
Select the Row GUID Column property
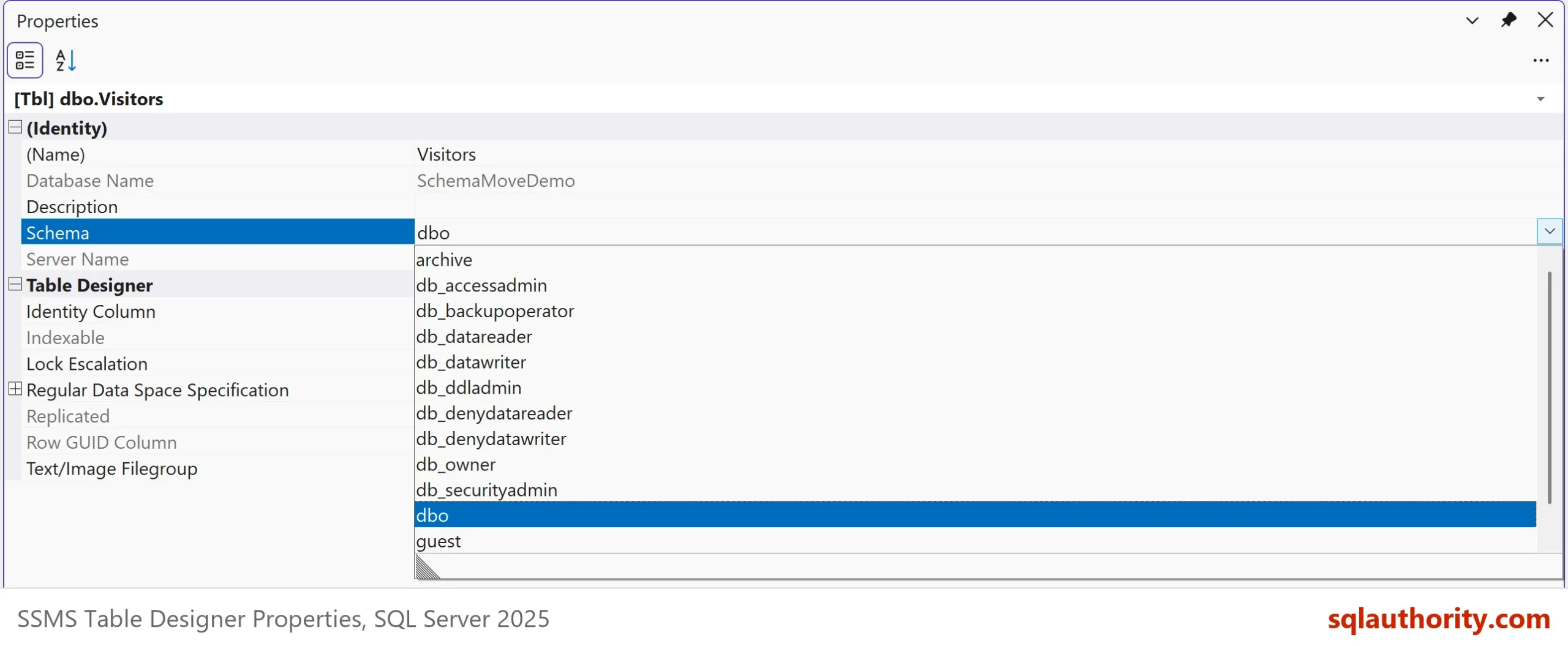[217, 442]
